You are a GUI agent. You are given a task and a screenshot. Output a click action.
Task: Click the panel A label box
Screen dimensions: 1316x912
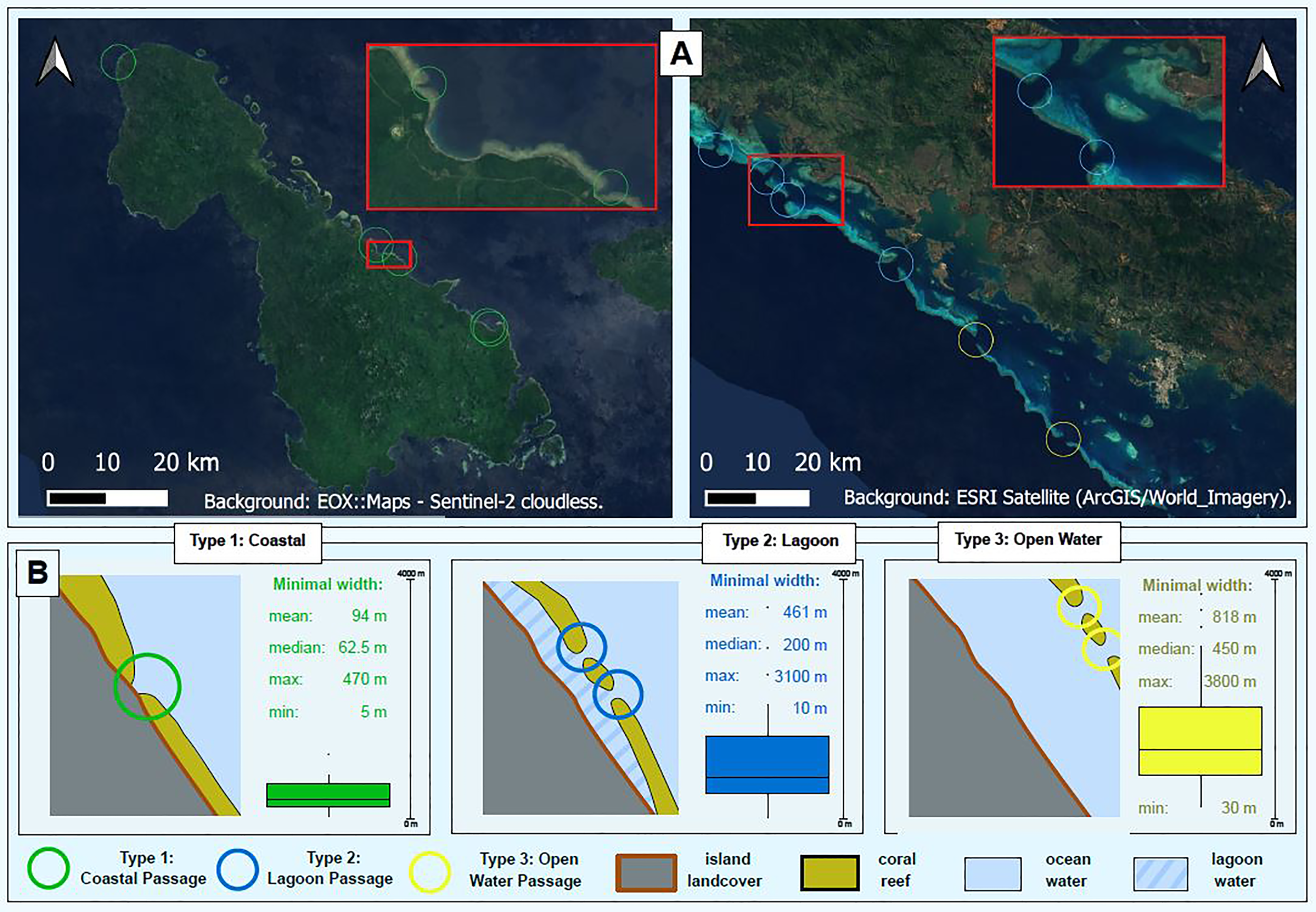coord(681,54)
